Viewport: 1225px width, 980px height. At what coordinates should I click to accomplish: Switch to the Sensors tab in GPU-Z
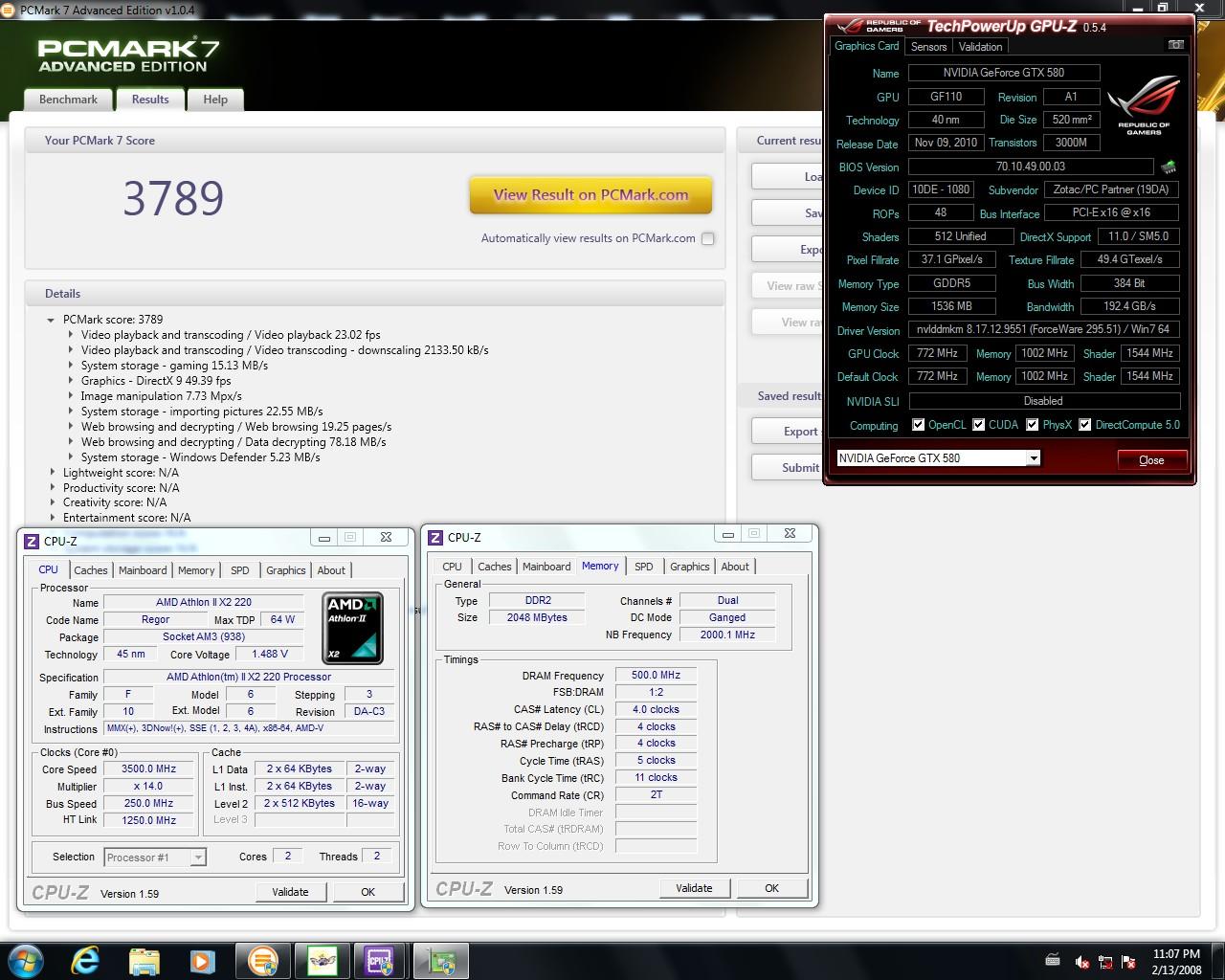click(x=928, y=47)
